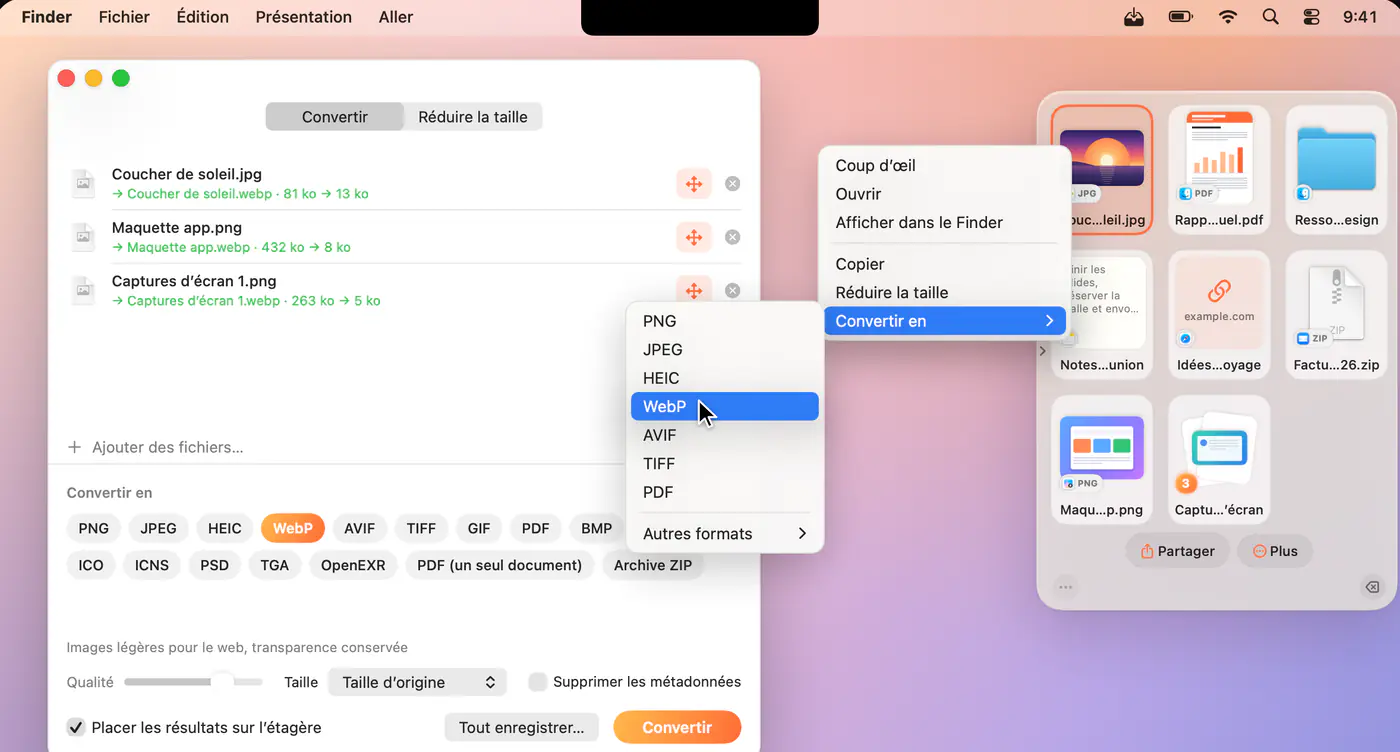Select the AVIF format chip
Screen dimensions: 1400x752
(x=360, y=528)
